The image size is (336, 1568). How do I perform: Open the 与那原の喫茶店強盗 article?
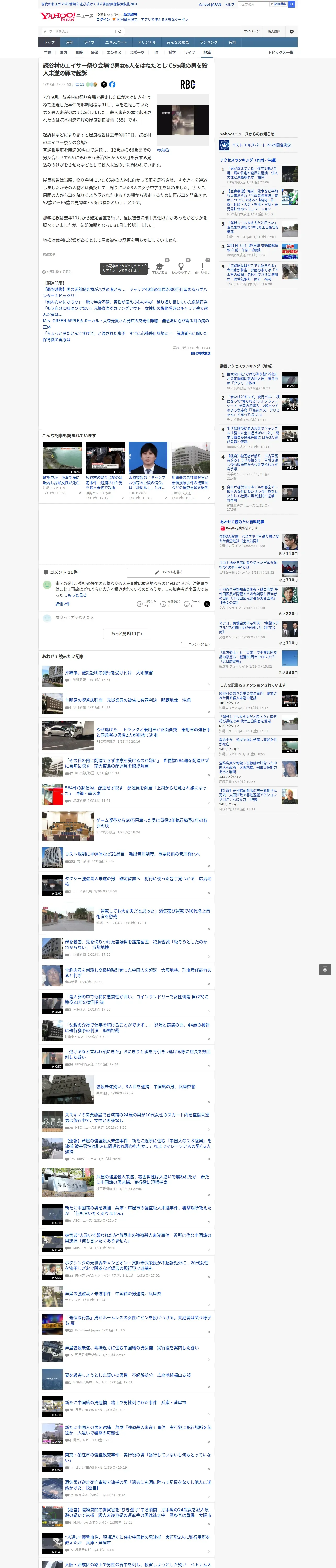point(128,701)
